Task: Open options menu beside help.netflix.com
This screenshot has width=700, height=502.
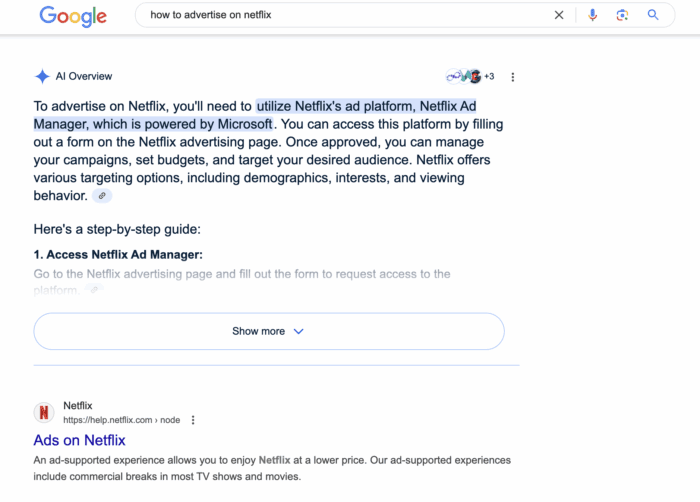Action: [x=193, y=420]
